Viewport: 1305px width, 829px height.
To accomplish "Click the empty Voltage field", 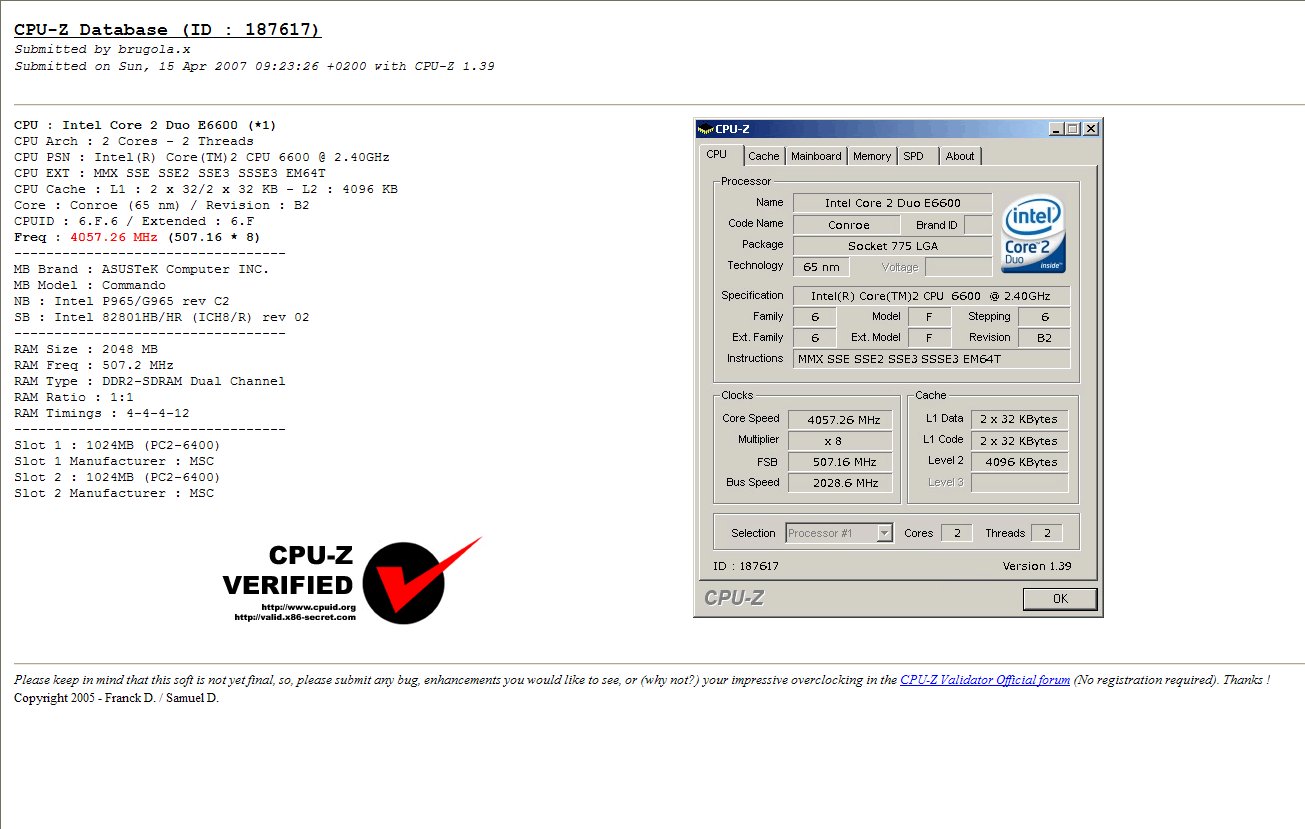I will click(958, 267).
